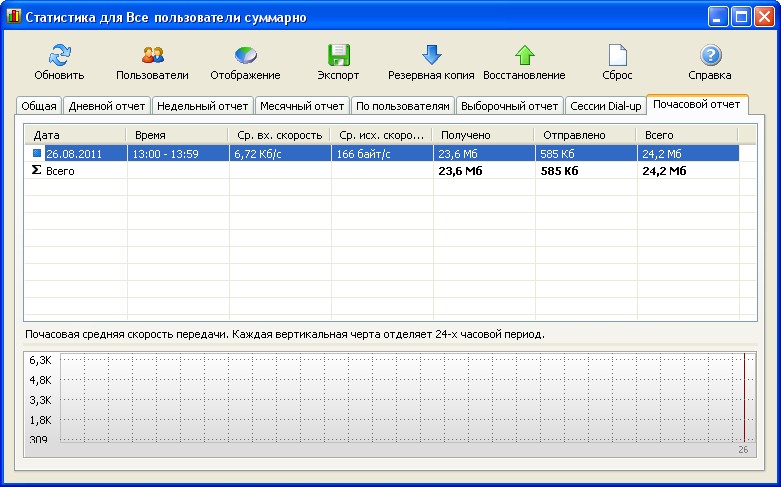Click the 26 day label under graph
Viewport: 781px width, 487px height.
[743, 450]
